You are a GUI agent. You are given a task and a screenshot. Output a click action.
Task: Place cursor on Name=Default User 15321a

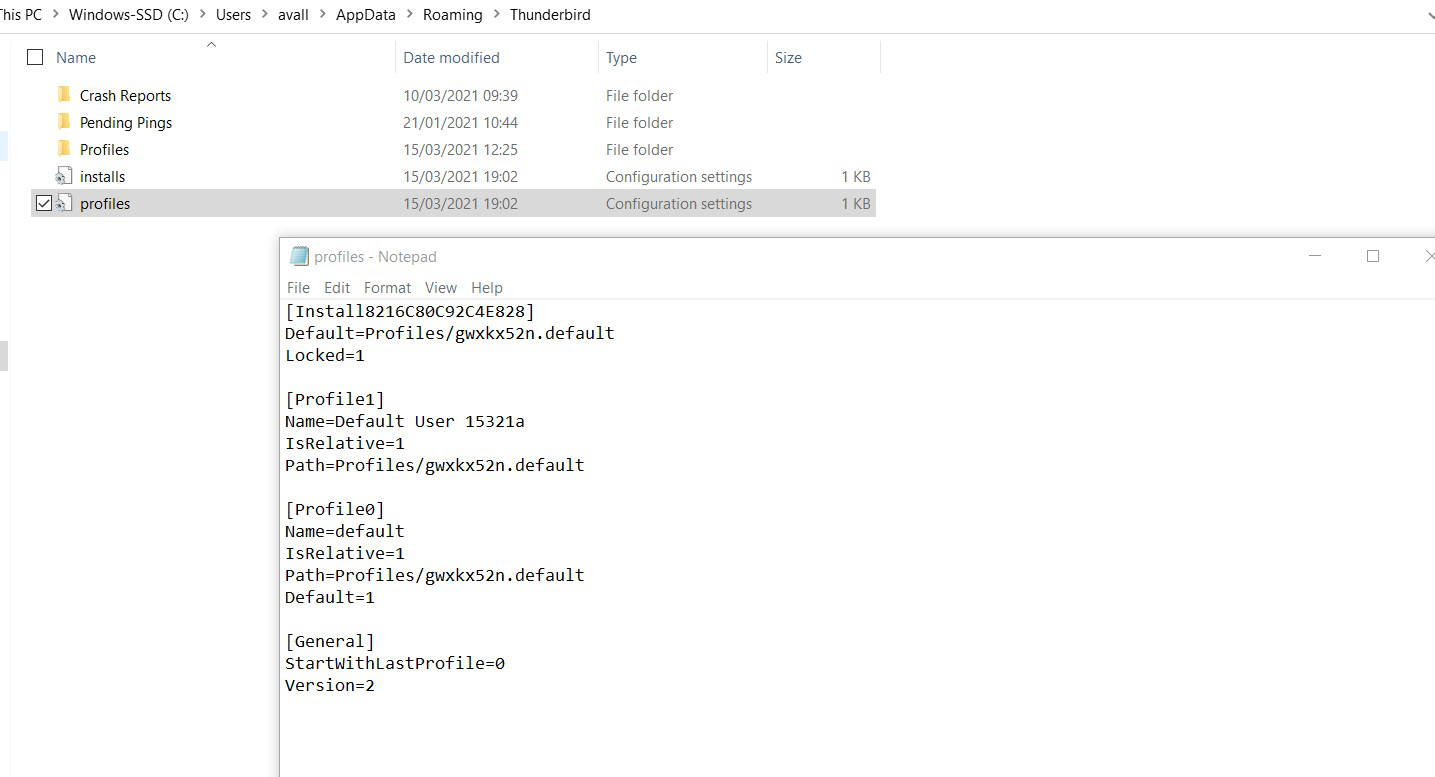point(405,421)
